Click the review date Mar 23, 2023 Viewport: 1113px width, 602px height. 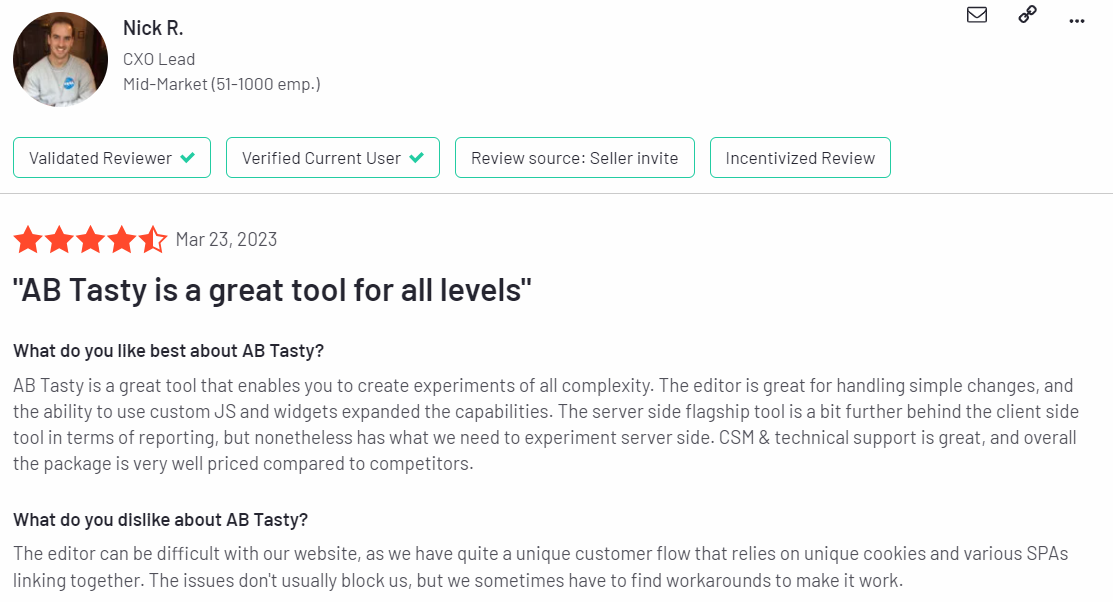[226, 240]
